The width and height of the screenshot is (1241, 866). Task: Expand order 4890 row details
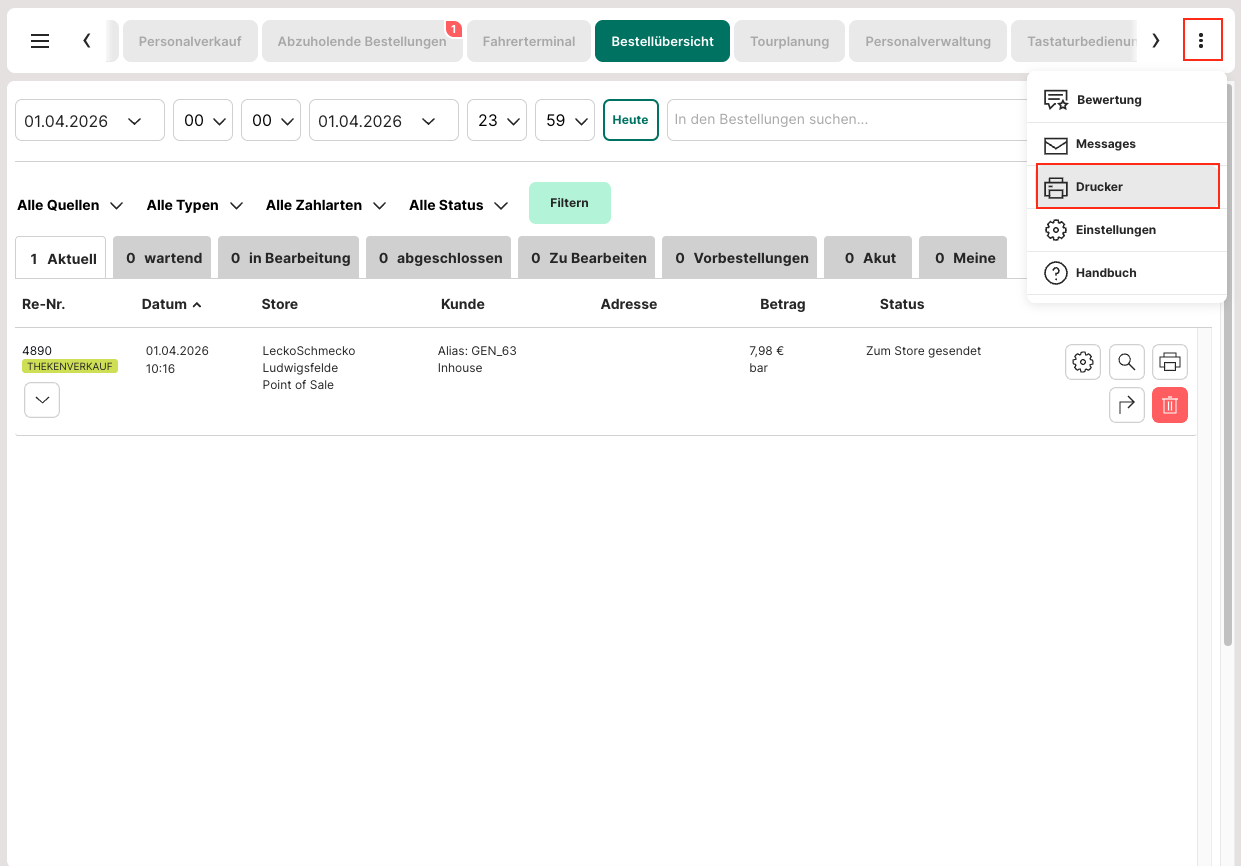coord(41,400)
